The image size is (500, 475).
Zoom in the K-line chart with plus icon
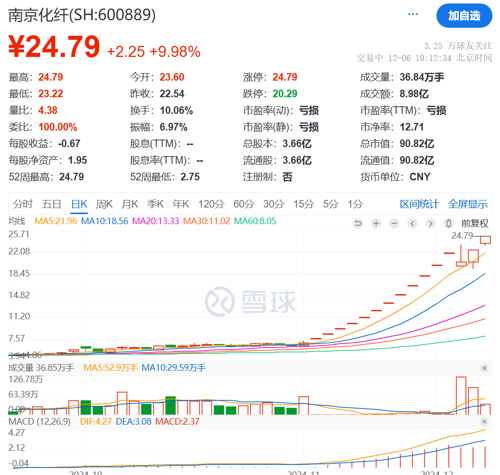pyautogui.click(x=376, y=223)
